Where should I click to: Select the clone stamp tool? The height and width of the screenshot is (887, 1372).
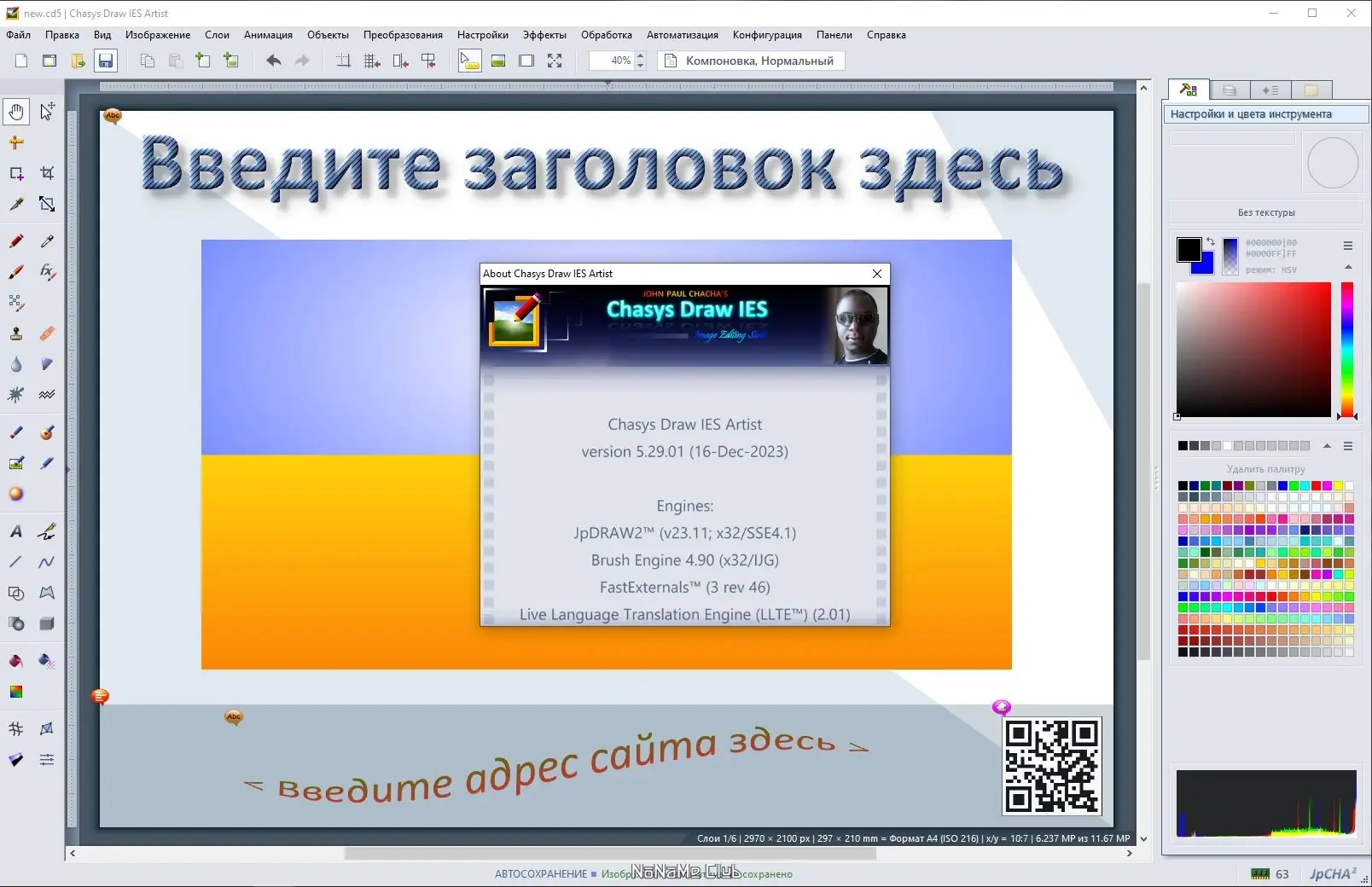tap(16, 333)
